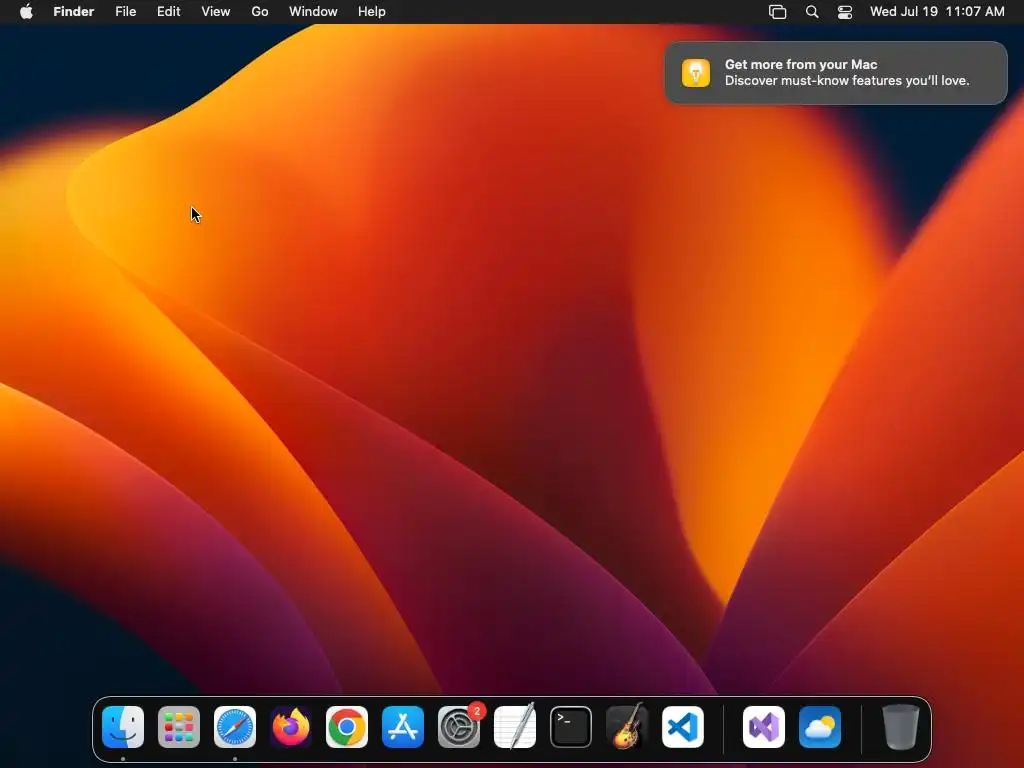This screenshot has width=1024, height=768.
Task: Open Launchpad in the Dock
Action: [179, 727]
